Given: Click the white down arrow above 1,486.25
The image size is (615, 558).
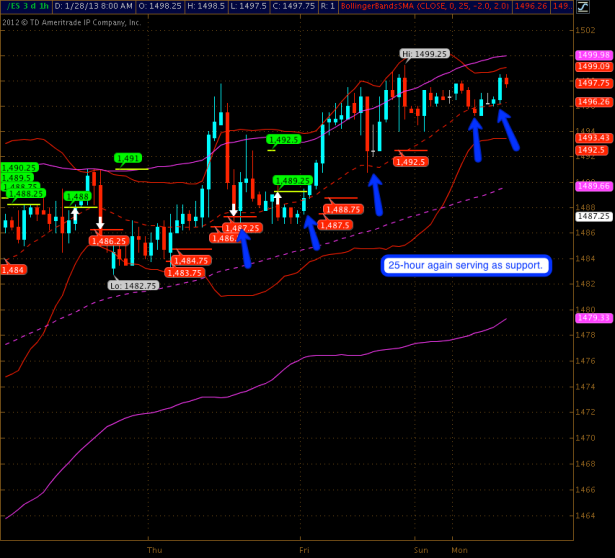Looking at the screenshot, I should point(100,224).
